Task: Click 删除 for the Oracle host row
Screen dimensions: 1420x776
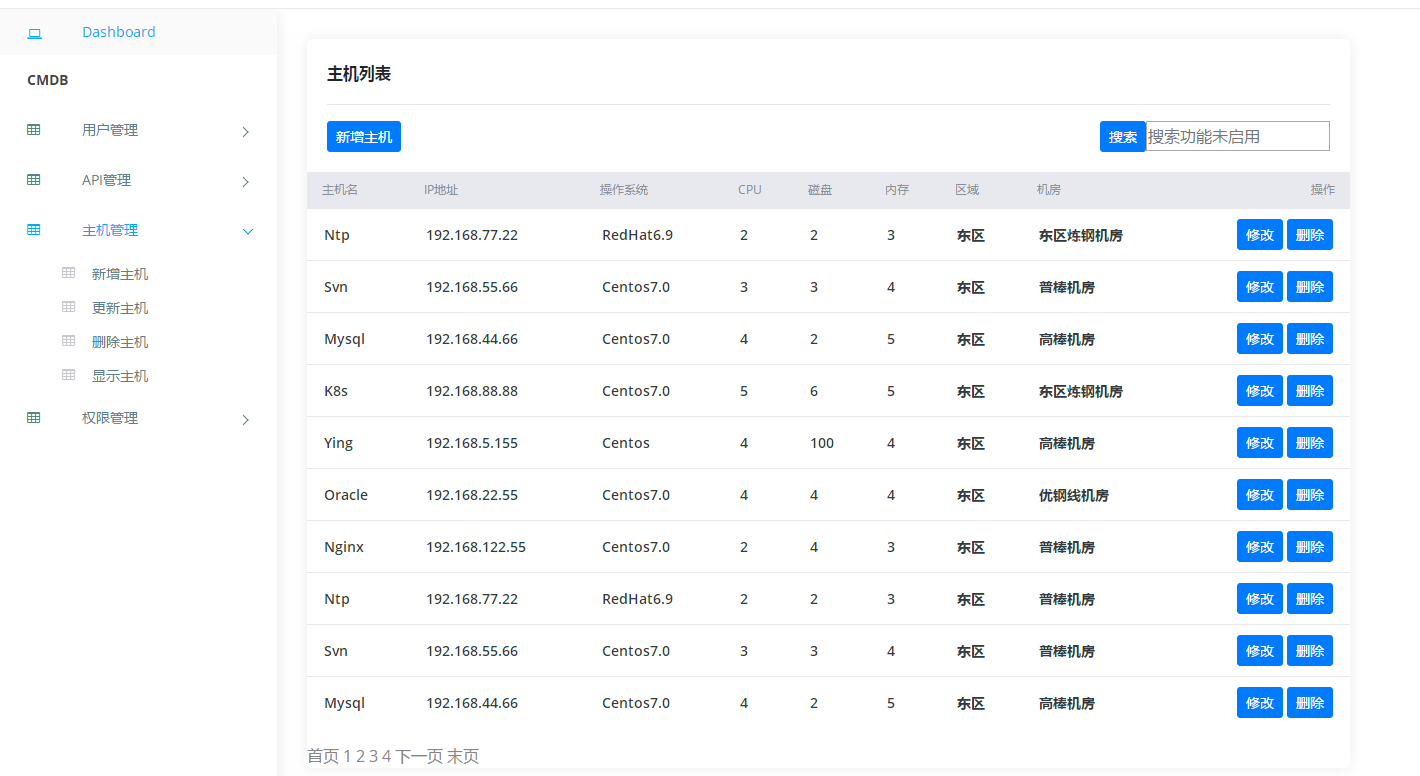Action: click(1309, 495)
